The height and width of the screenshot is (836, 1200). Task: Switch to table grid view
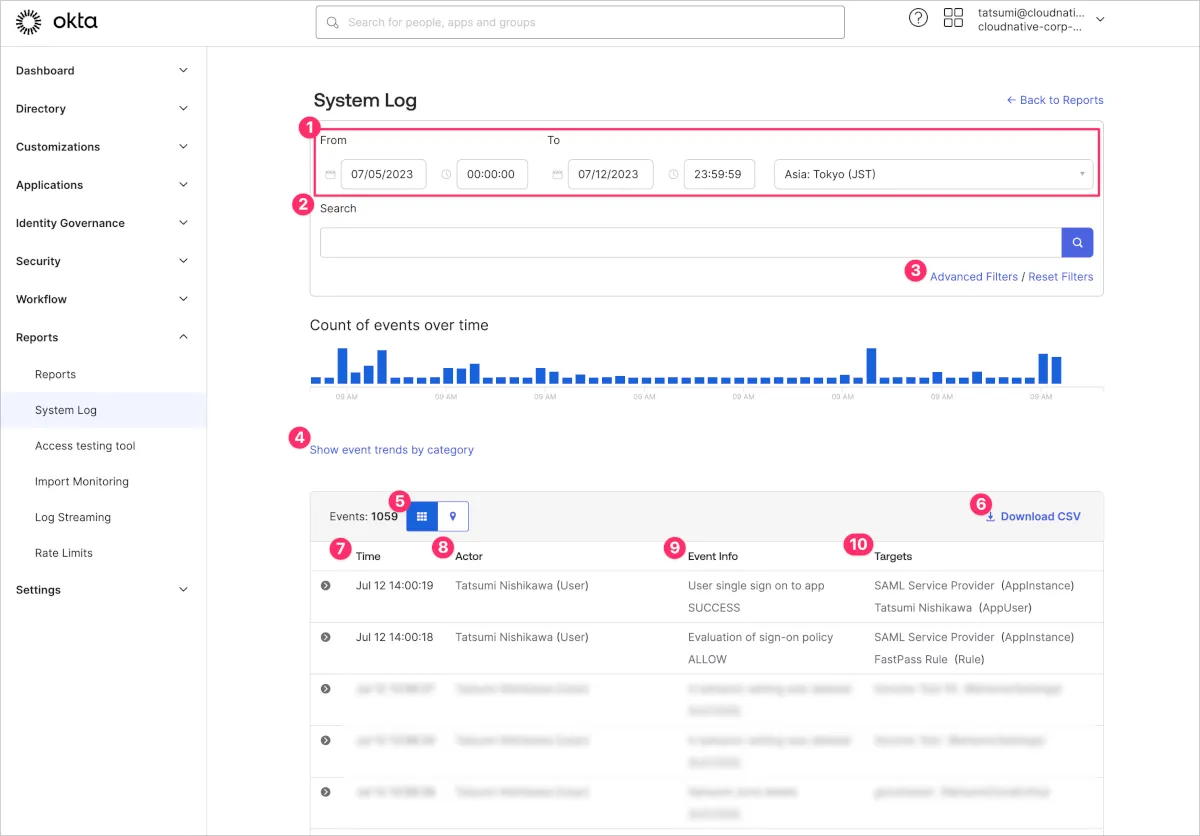[422, 516]
